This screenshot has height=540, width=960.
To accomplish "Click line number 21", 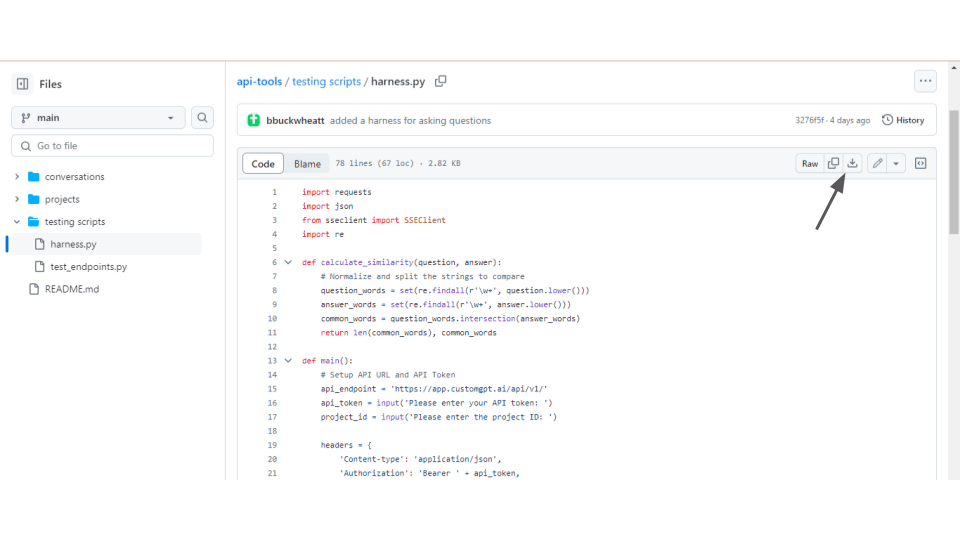I will (272, 473).
